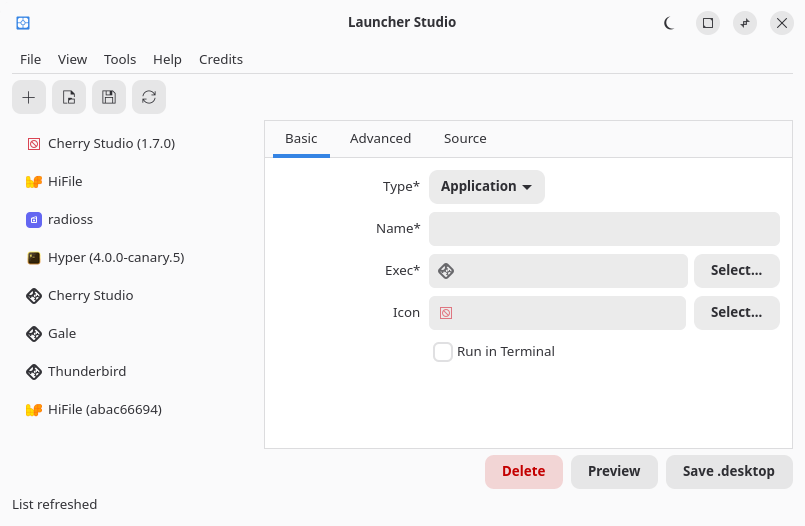Switch to the Advanced tab
Image resolution: width=805 pixels, height=526 pixels.
380,139
